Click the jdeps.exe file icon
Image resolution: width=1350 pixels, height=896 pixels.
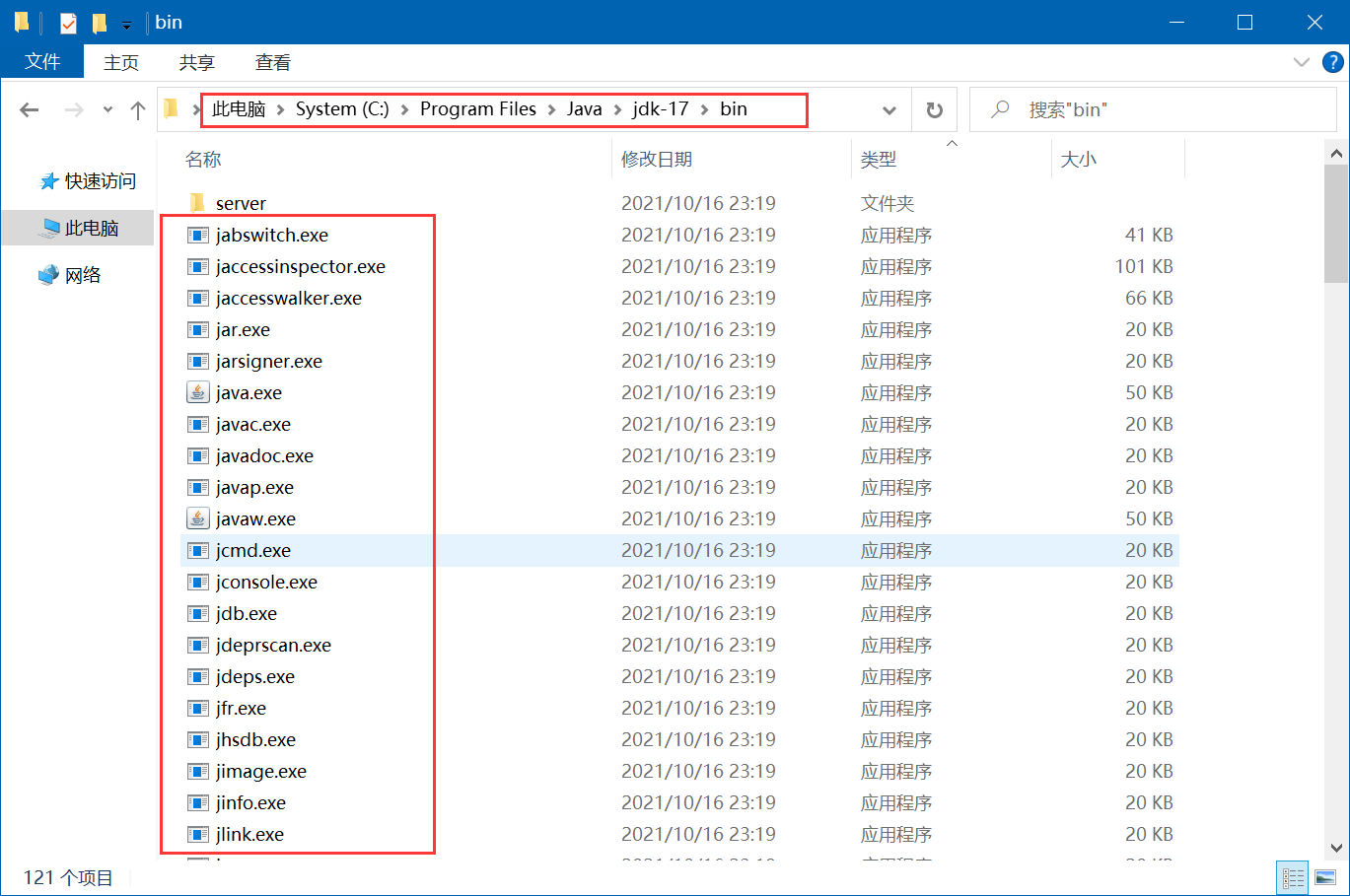point(198,676)
